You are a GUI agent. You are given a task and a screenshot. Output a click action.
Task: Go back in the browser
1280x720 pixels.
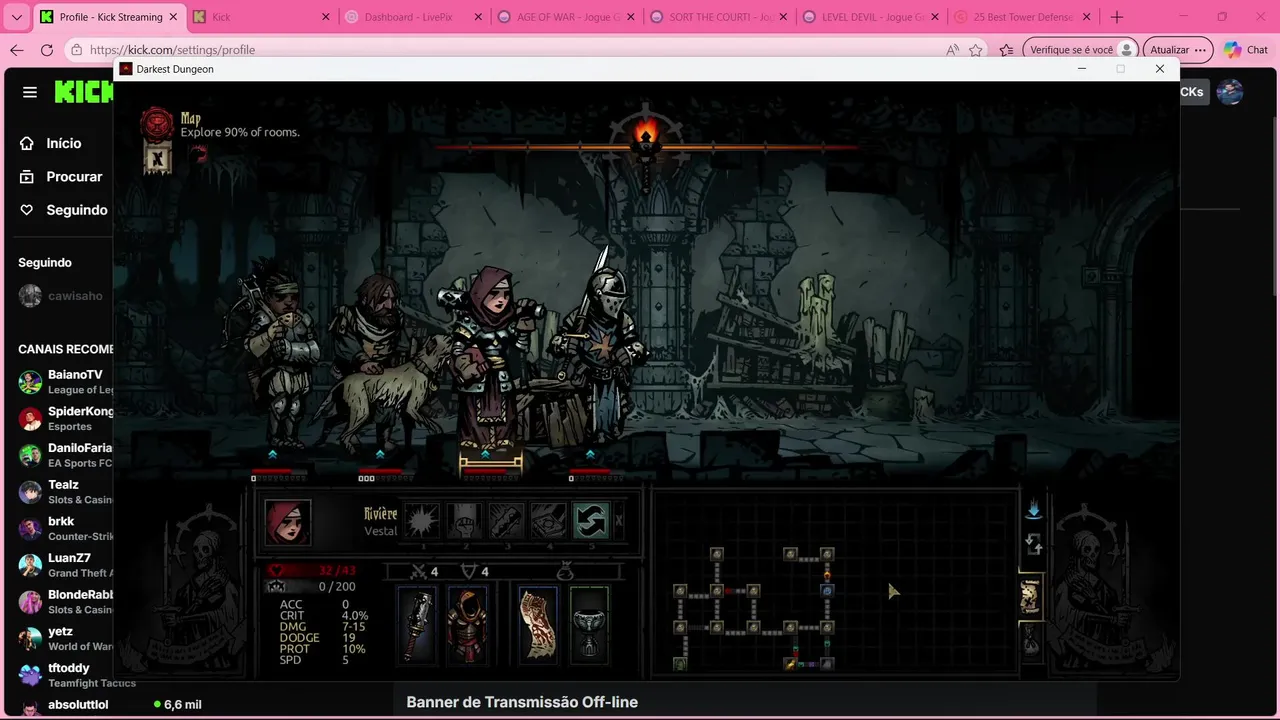[16, 50]
